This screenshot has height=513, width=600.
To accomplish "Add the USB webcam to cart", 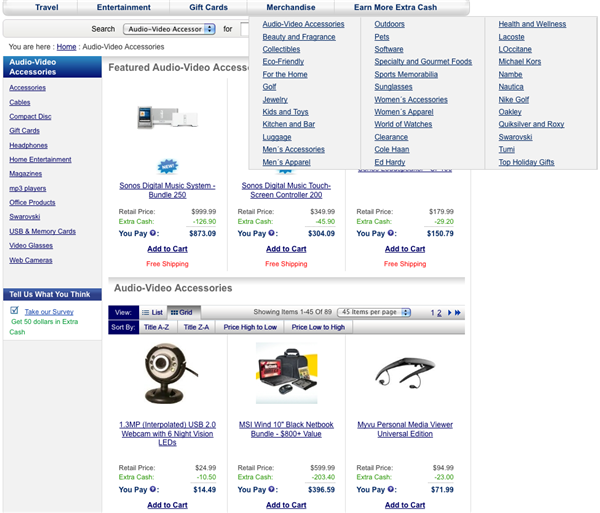I will [167, 505].
